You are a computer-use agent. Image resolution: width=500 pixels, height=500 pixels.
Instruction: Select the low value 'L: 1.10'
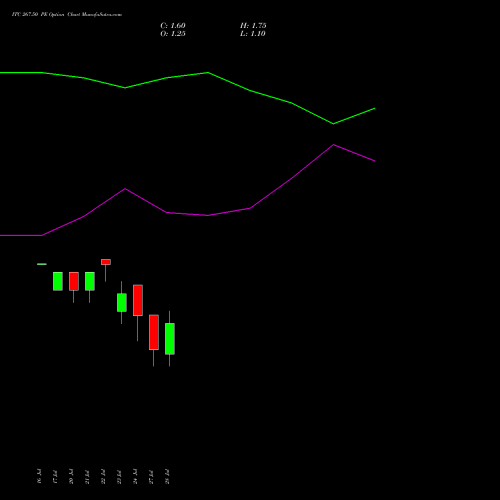click(x=253, y=34)
